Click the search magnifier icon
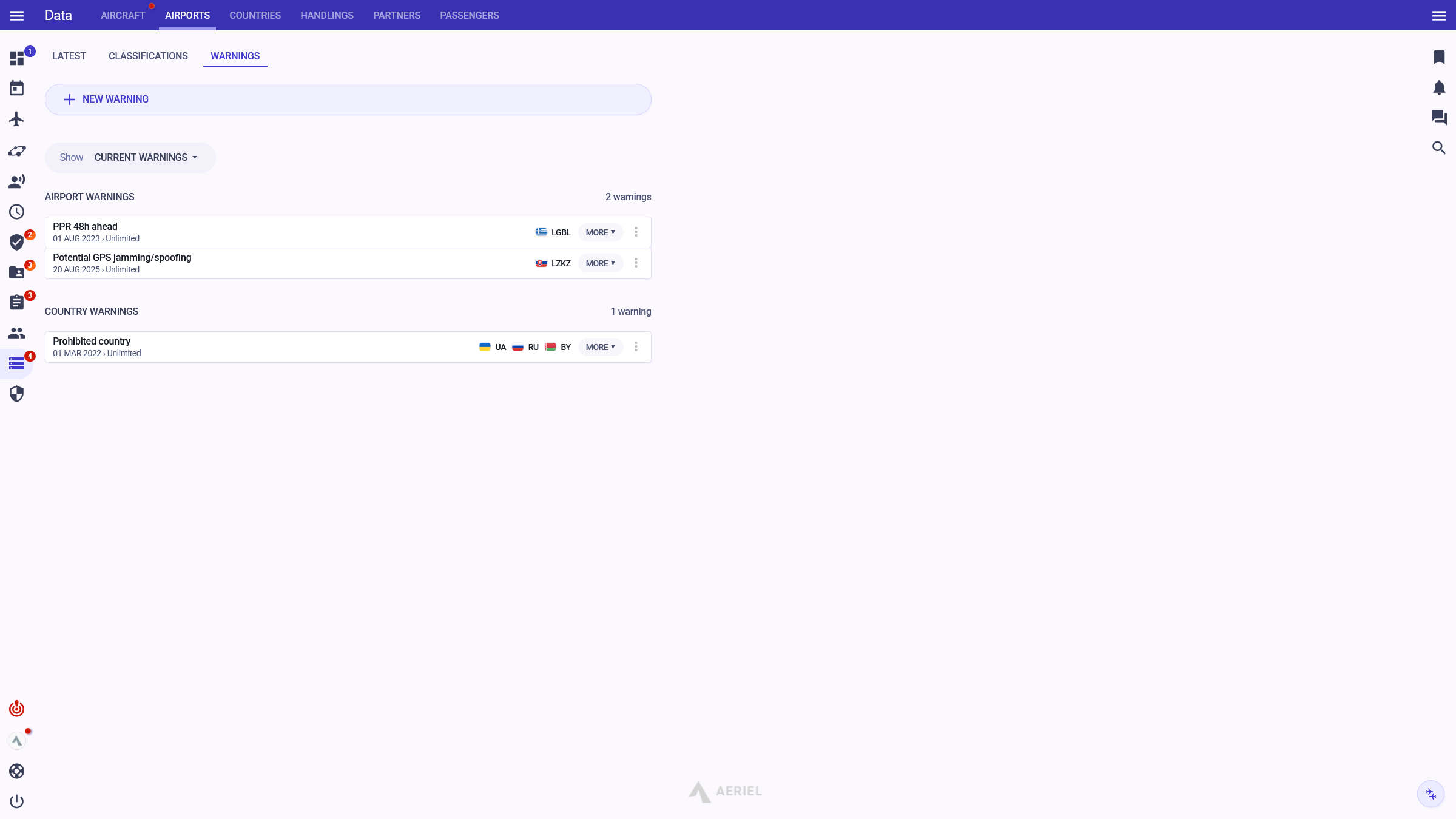 (x=1438, y=148)
